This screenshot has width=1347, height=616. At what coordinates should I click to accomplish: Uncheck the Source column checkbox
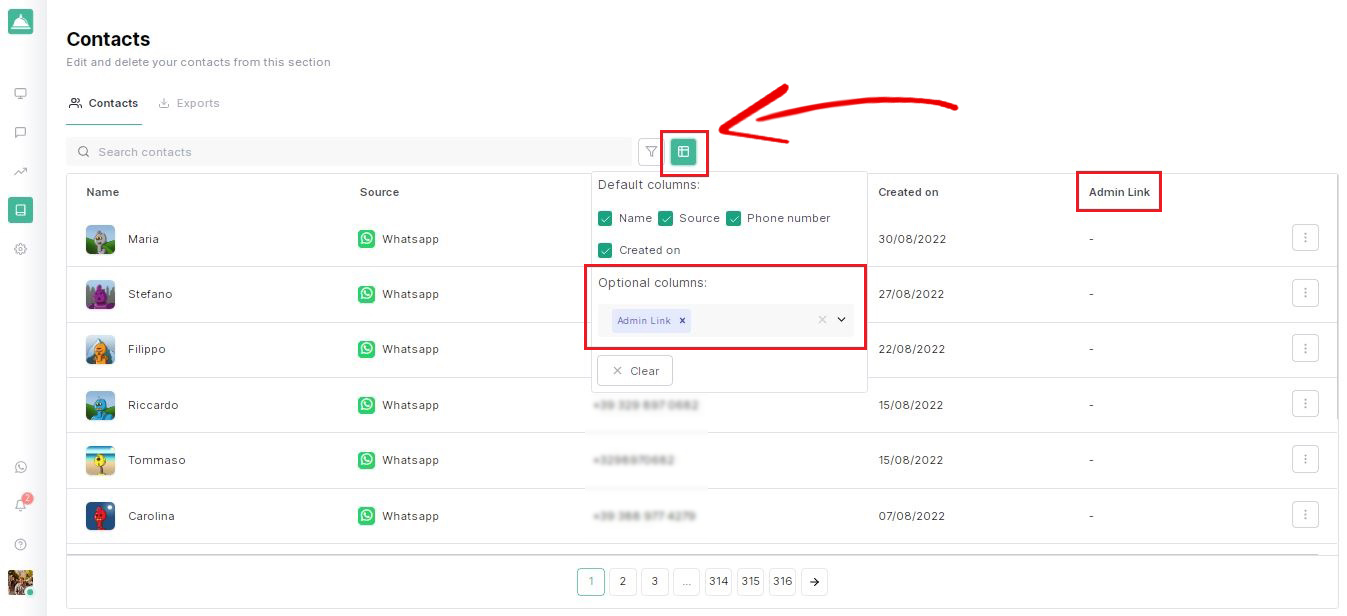point(666,218)
